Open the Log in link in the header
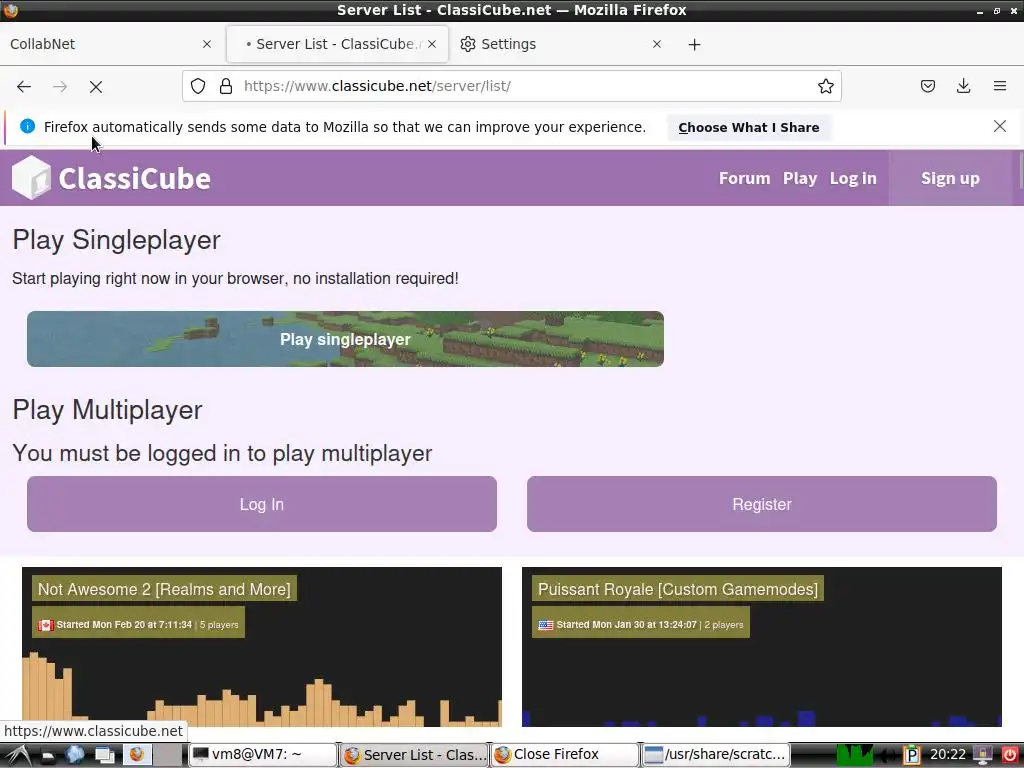1024x768 pixels. tap(853, 178)
